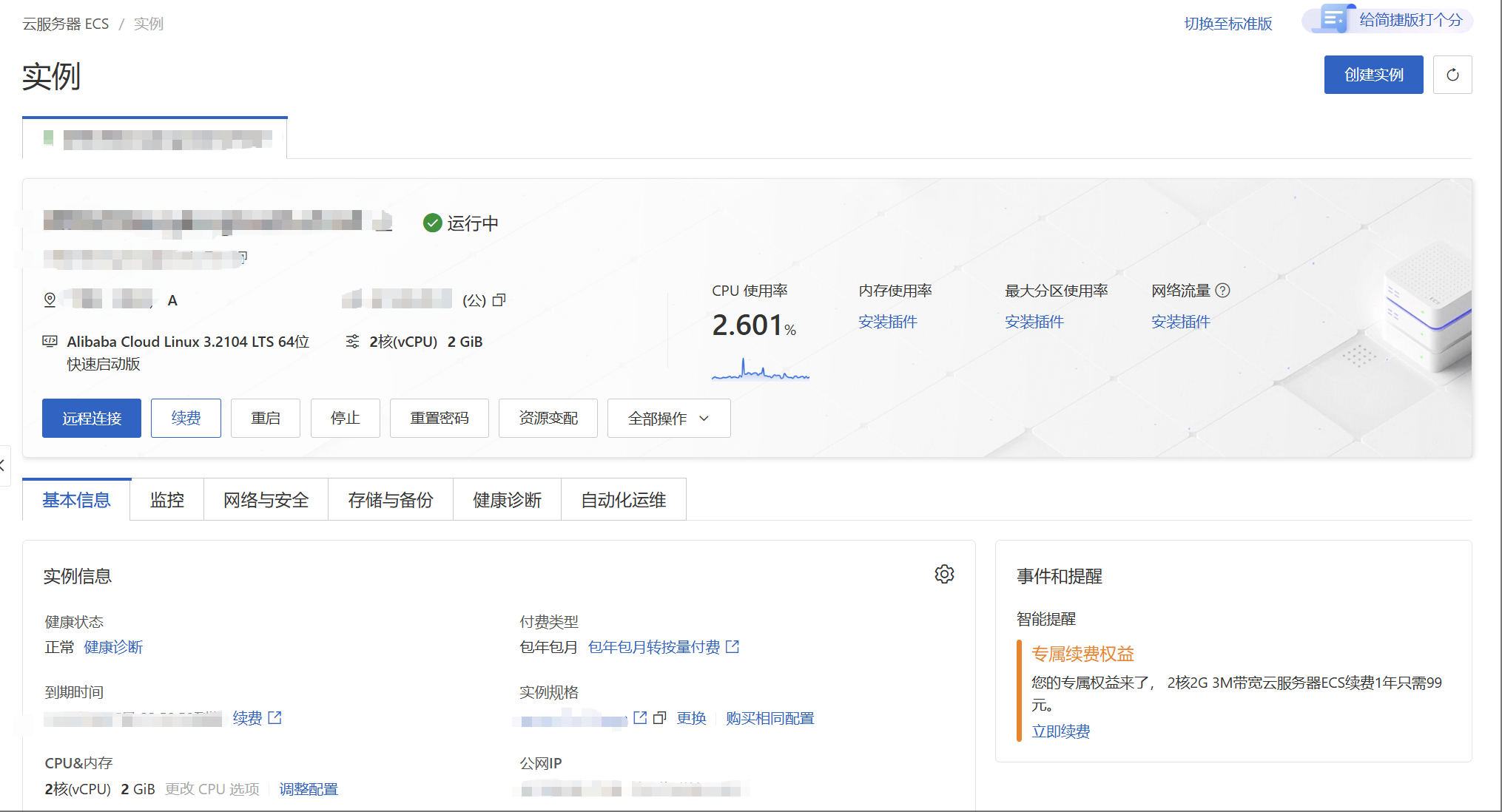Click the help icon next to 网络流量
Viewport: 1502px width, 812px height.
tap(1223, 291)
